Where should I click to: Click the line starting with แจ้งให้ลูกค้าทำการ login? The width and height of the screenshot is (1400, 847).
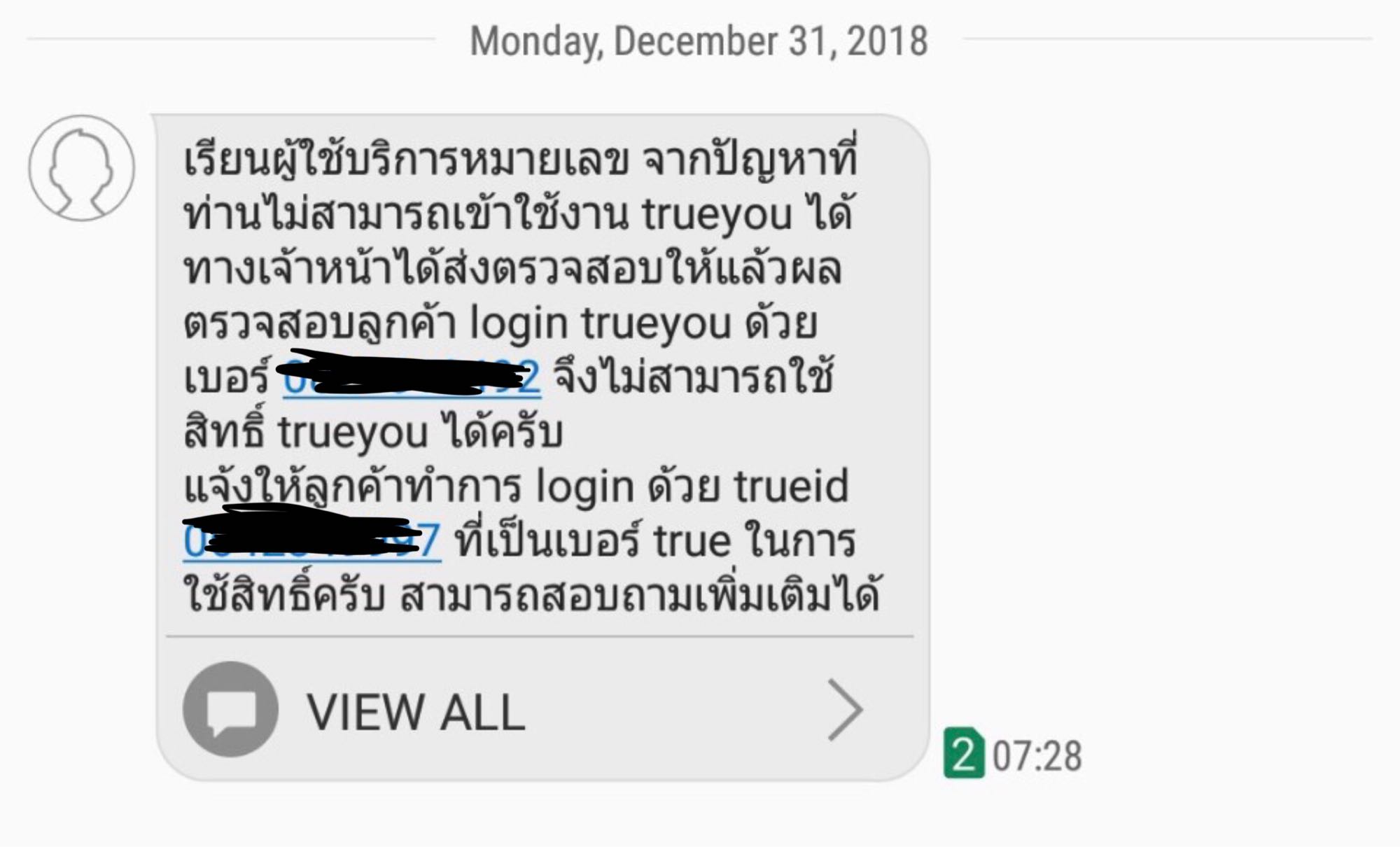point(516,486)
